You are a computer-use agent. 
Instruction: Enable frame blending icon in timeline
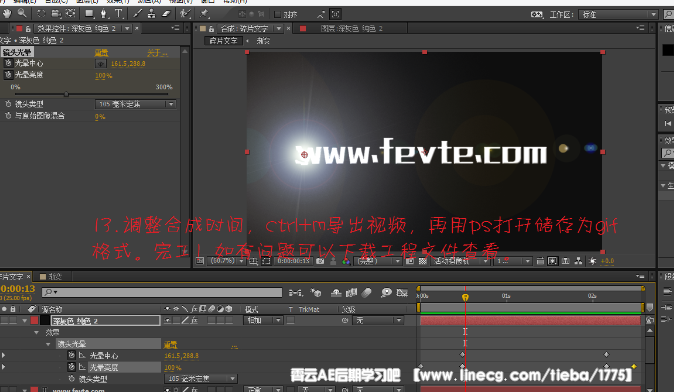coord(351,293)
